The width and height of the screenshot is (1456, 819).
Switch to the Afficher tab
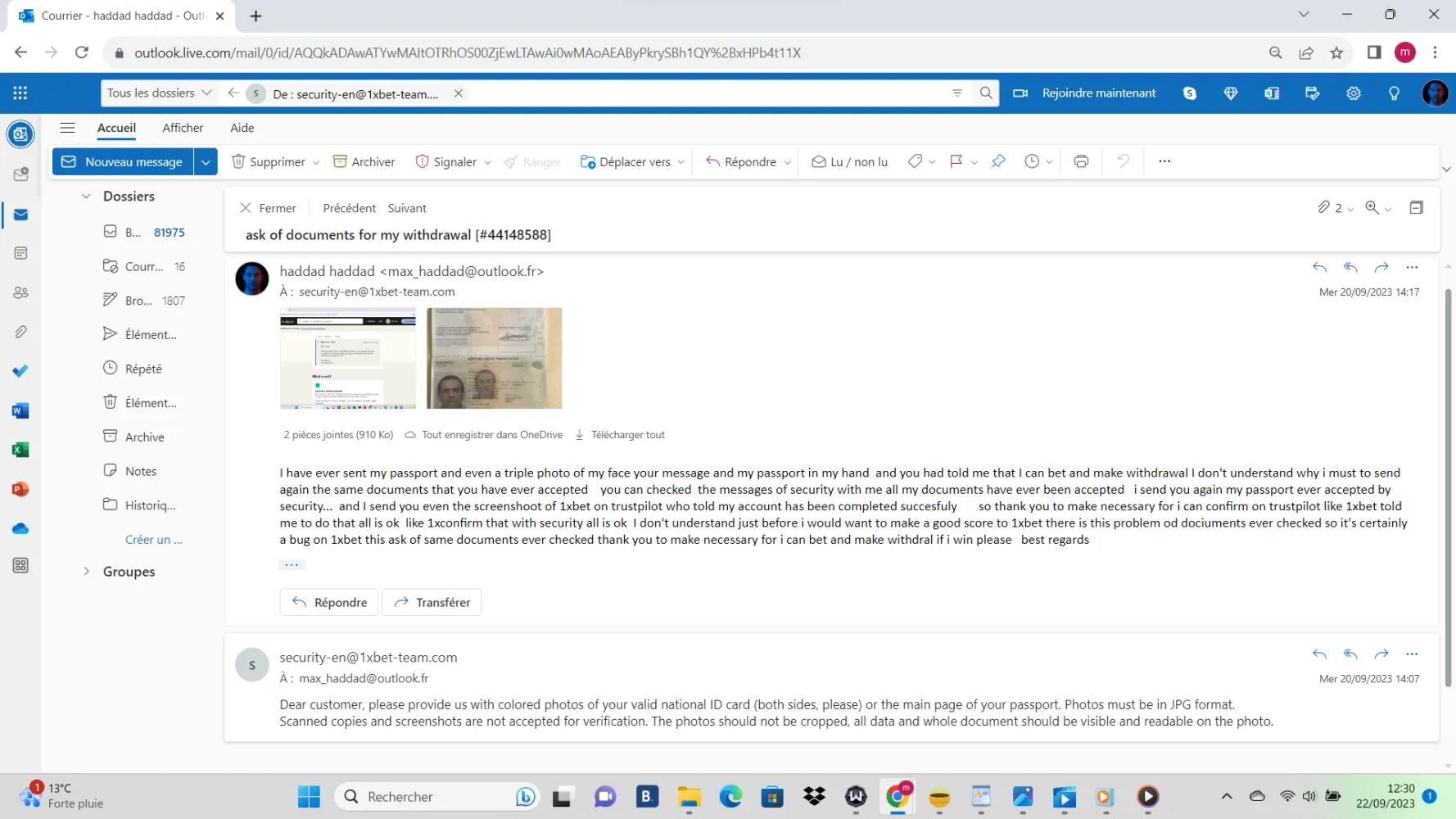(x=183, y=128)
